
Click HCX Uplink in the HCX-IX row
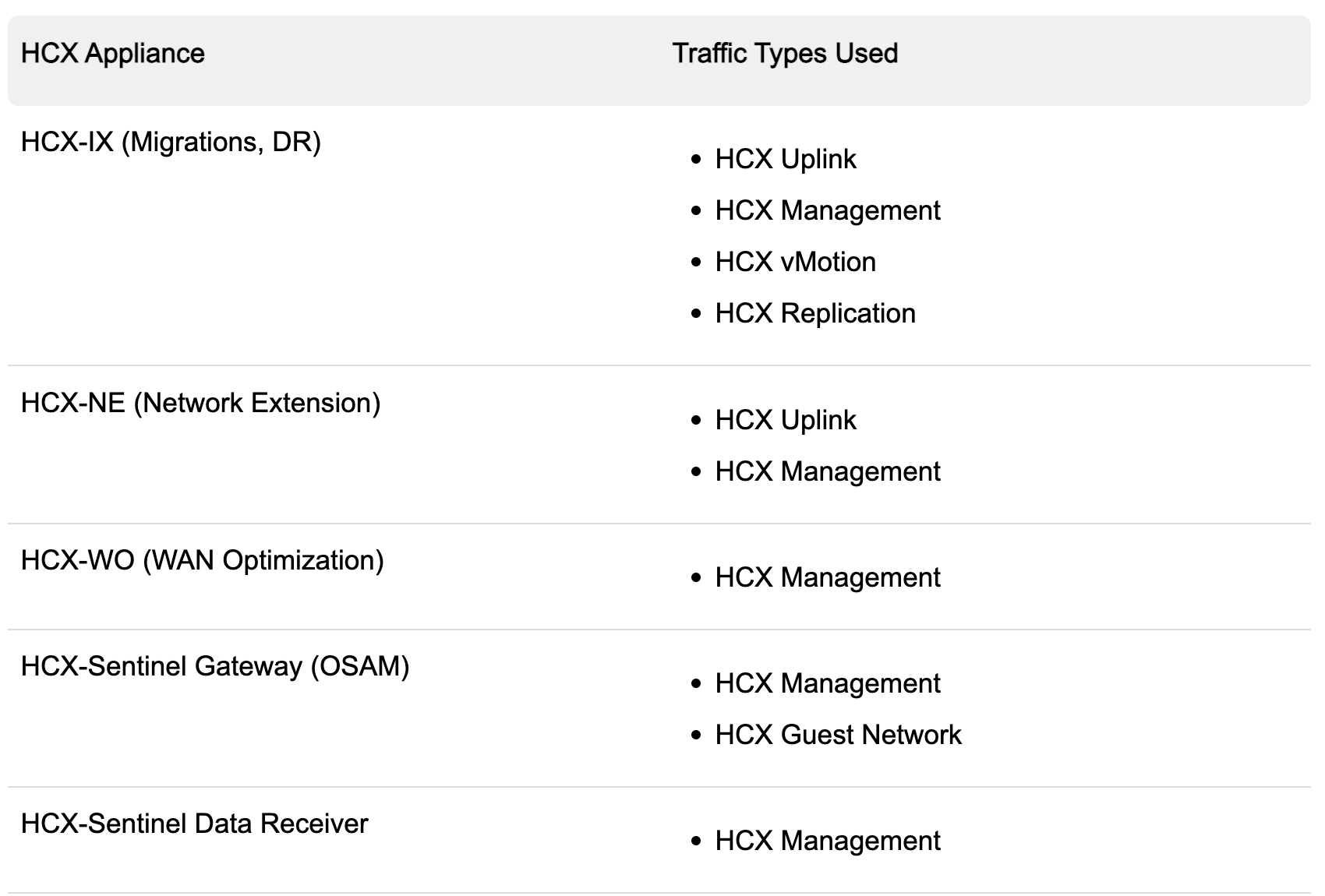(x=785, y=160)
